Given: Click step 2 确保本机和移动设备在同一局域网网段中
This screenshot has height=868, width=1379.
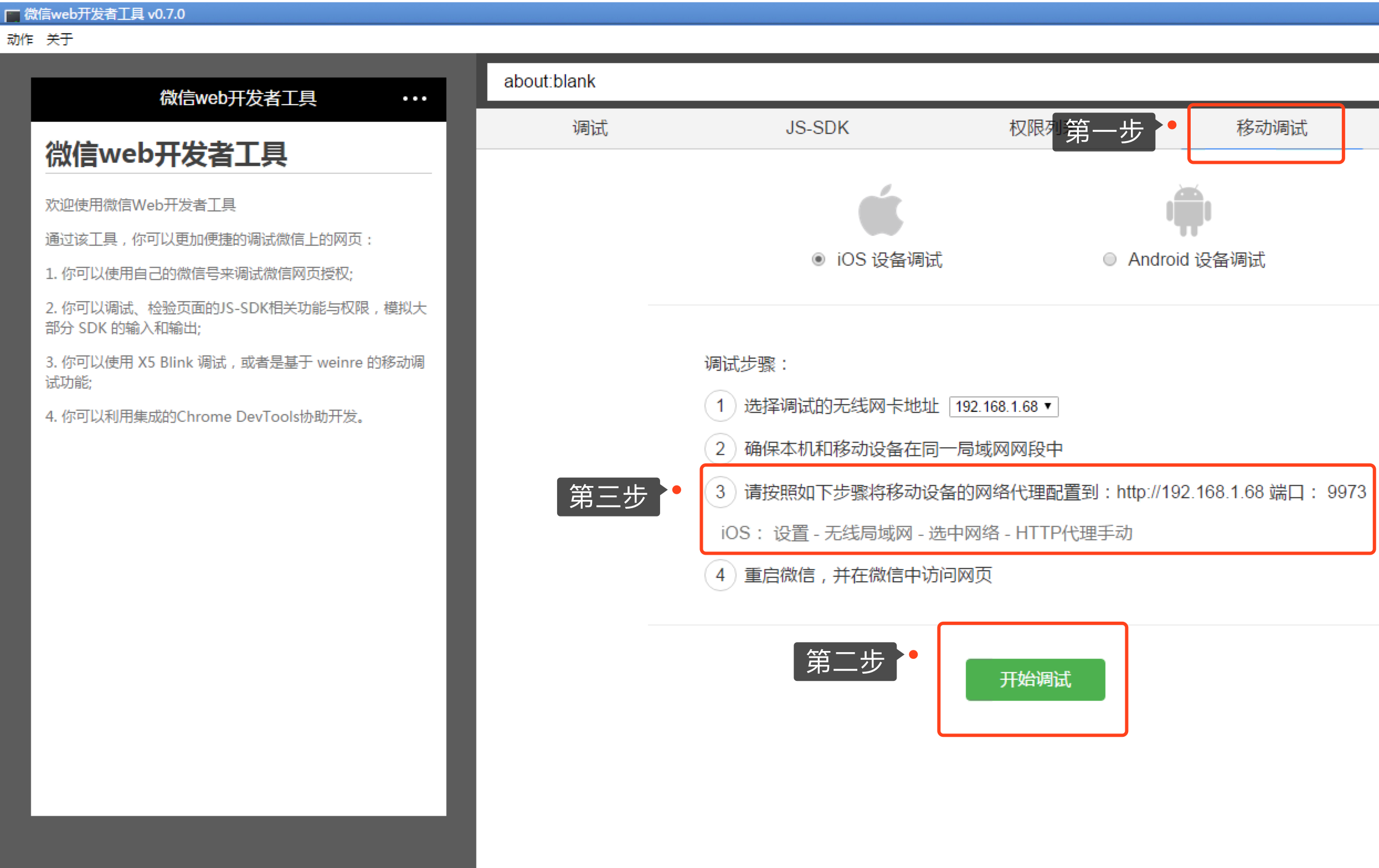Looking at the screenshot, I should 903,449.
